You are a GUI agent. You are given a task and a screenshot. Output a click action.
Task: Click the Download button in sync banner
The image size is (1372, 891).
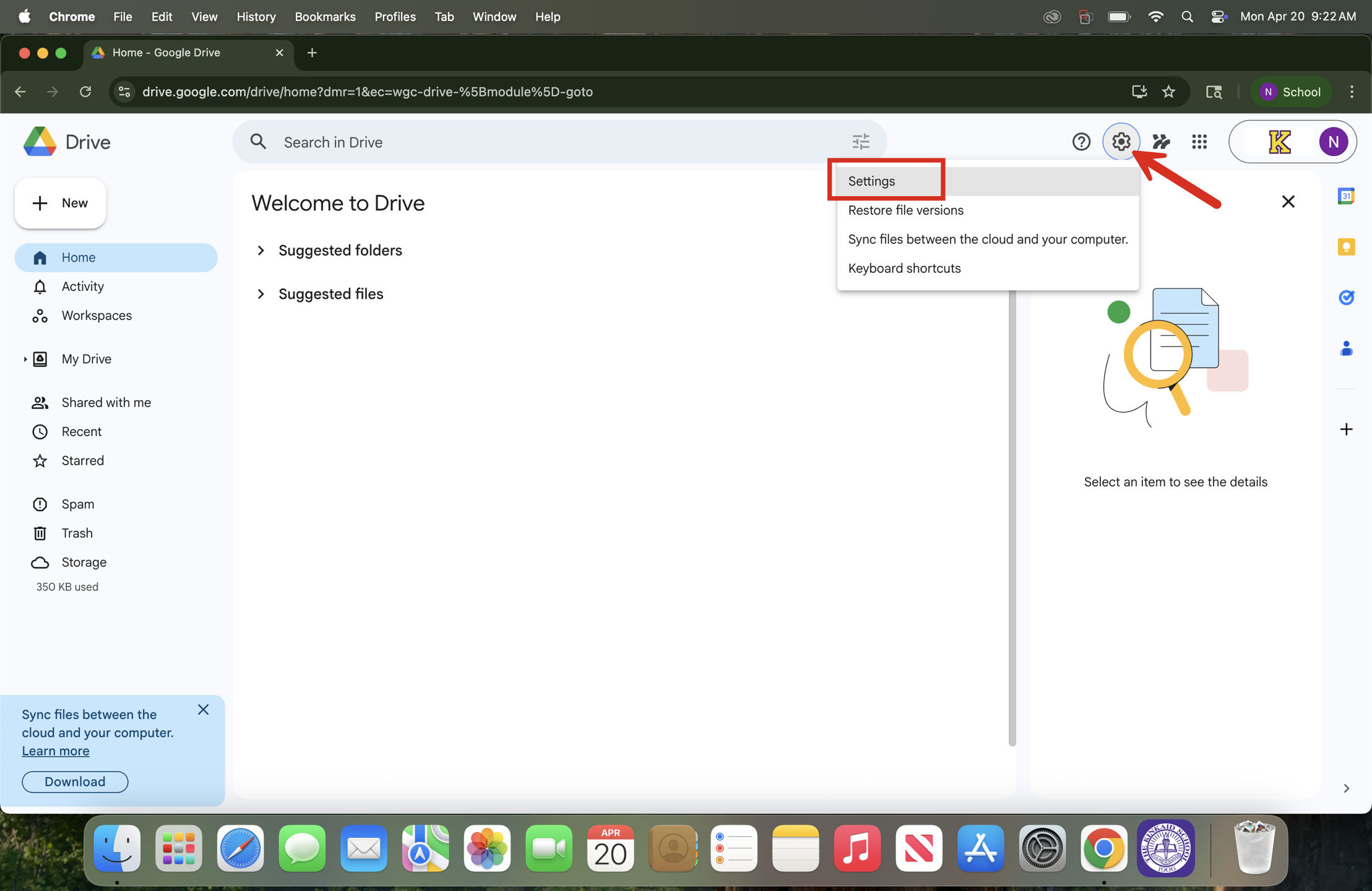pos(75,781)
